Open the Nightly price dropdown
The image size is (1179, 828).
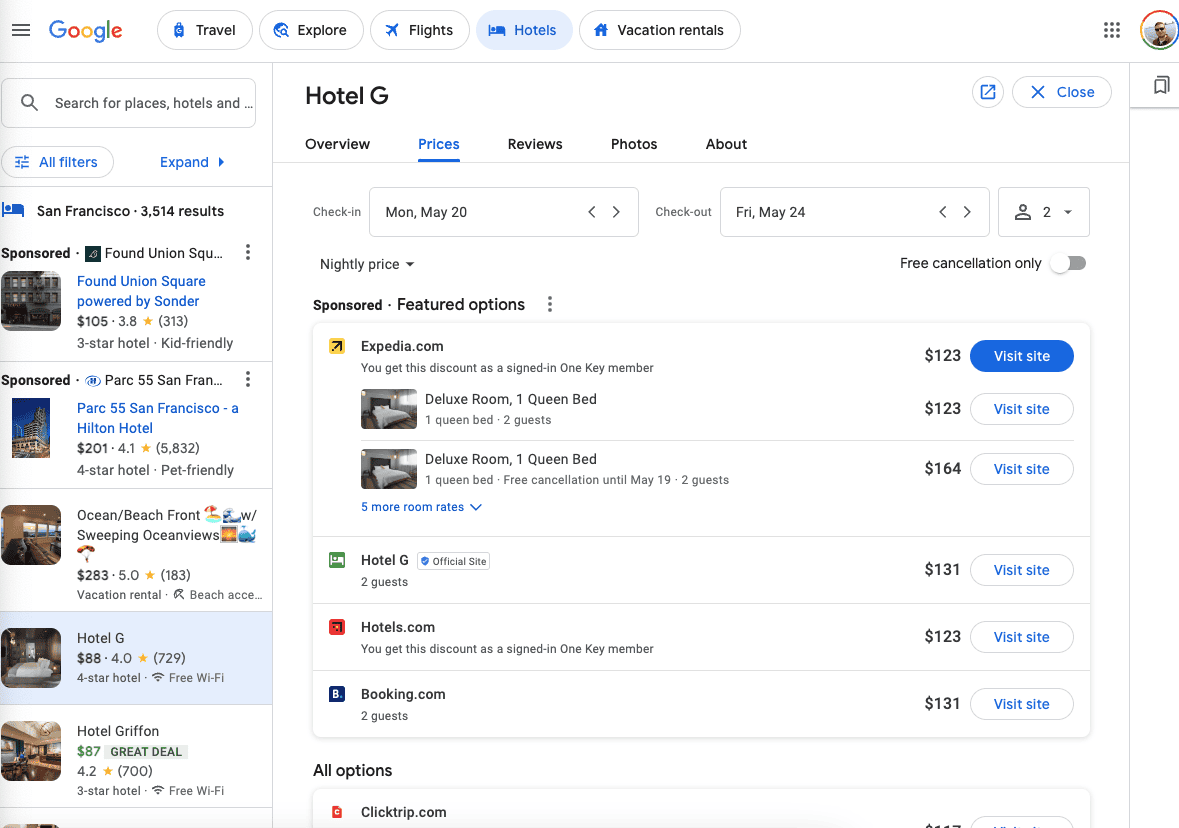[x=366, y=264]
